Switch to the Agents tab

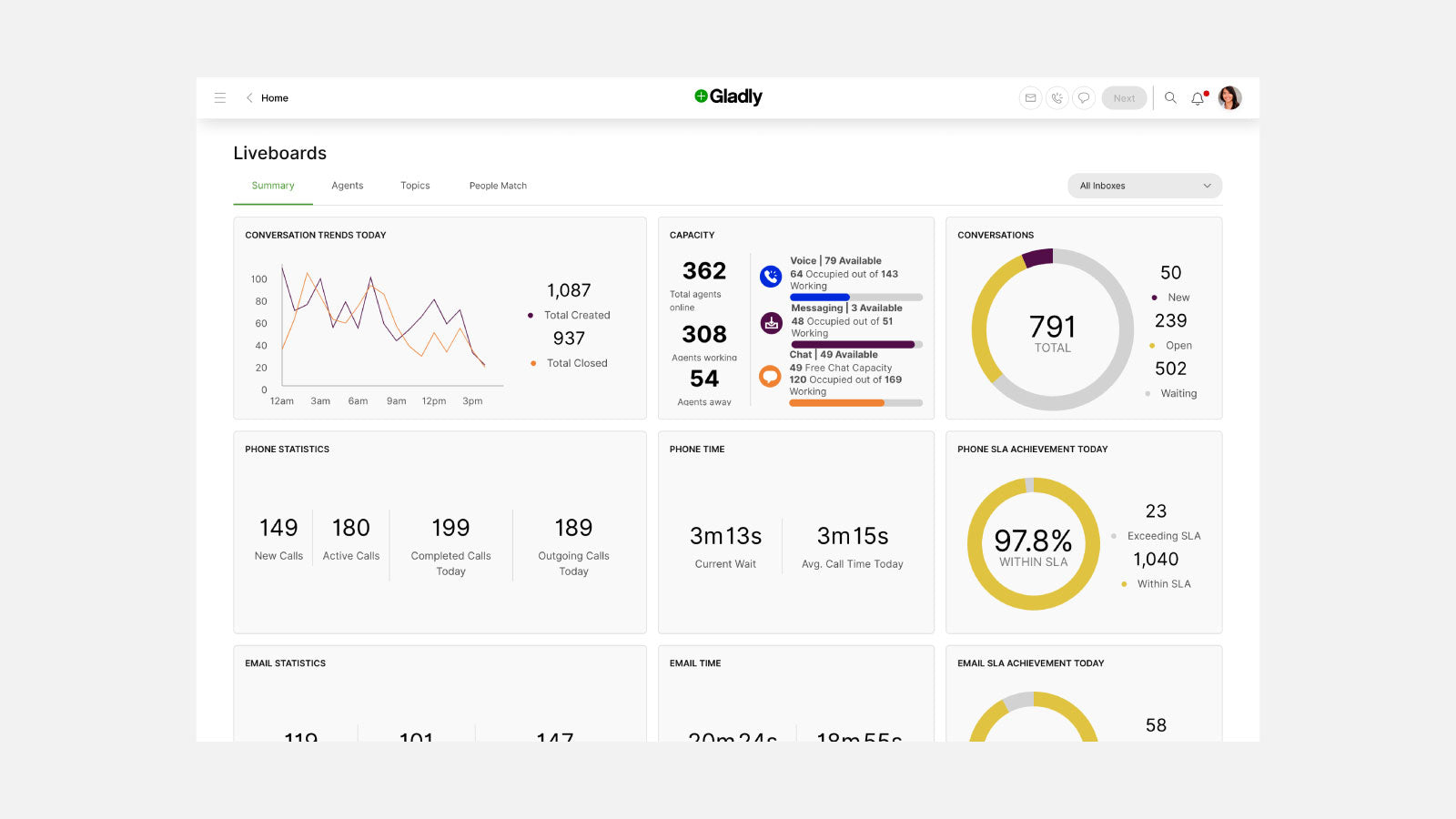point(347,186)
